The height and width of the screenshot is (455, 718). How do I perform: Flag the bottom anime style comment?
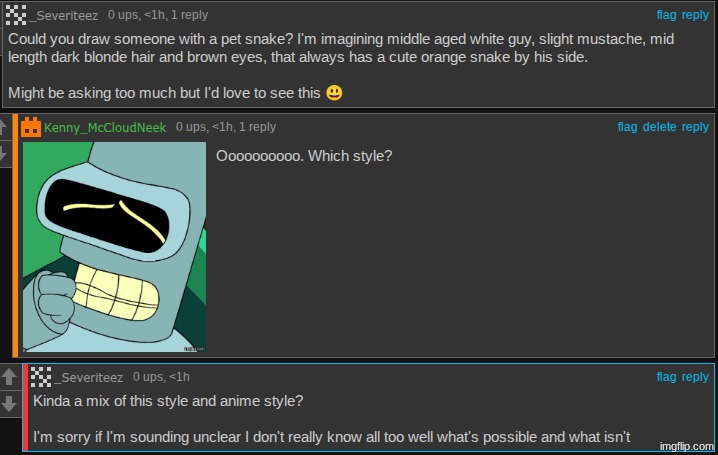click(x=666, y=377)
